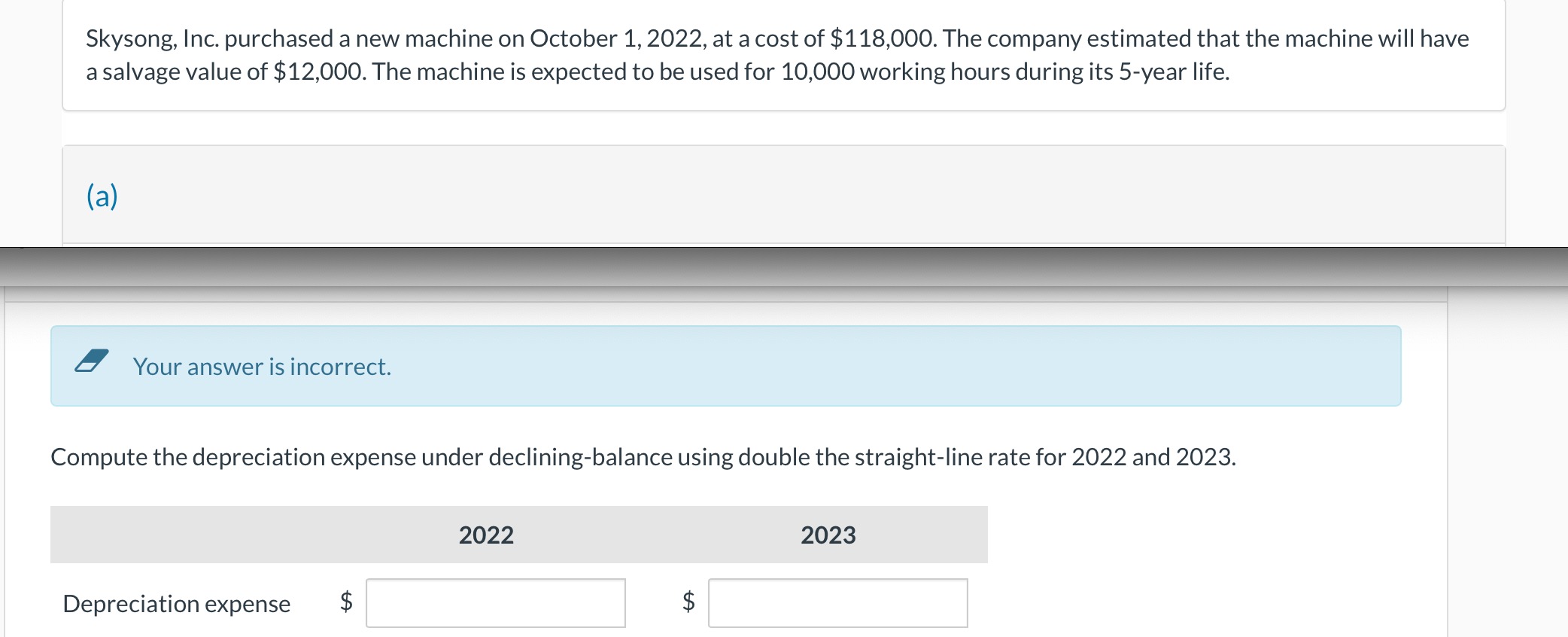Viewport: 1568px width, 637px height.
Task: Click the "5-year life" text
Action: (x=1173, y=72)
